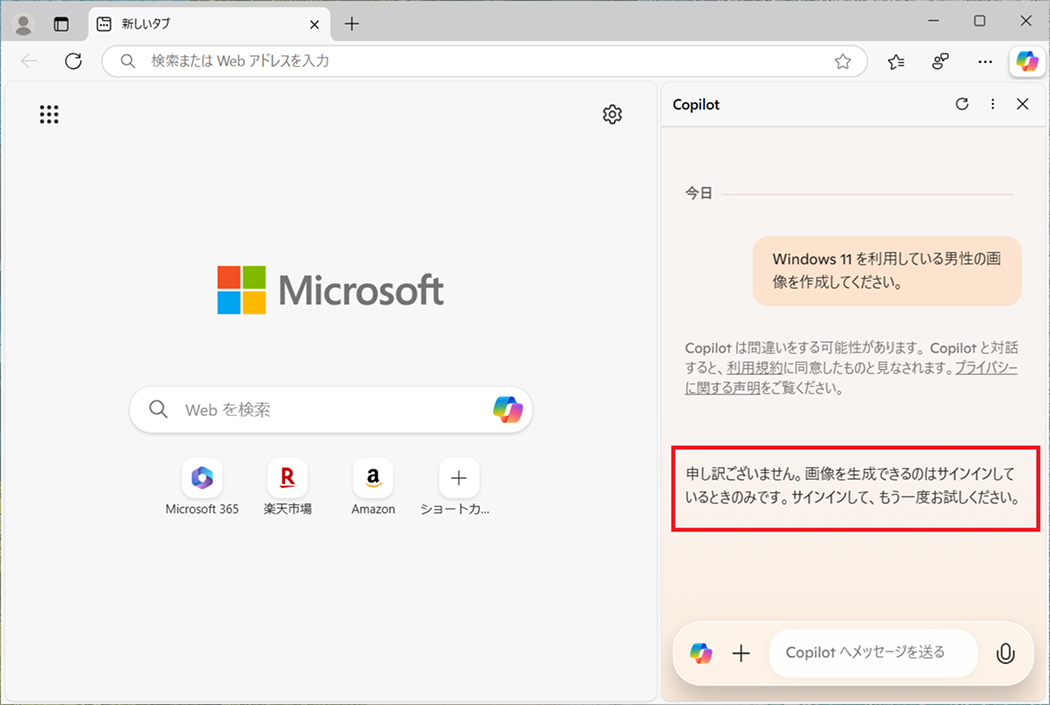Open the プライバシーに関する声明 link
The height and width of the screenshot is (705, 1050).
tap(851, 378)
